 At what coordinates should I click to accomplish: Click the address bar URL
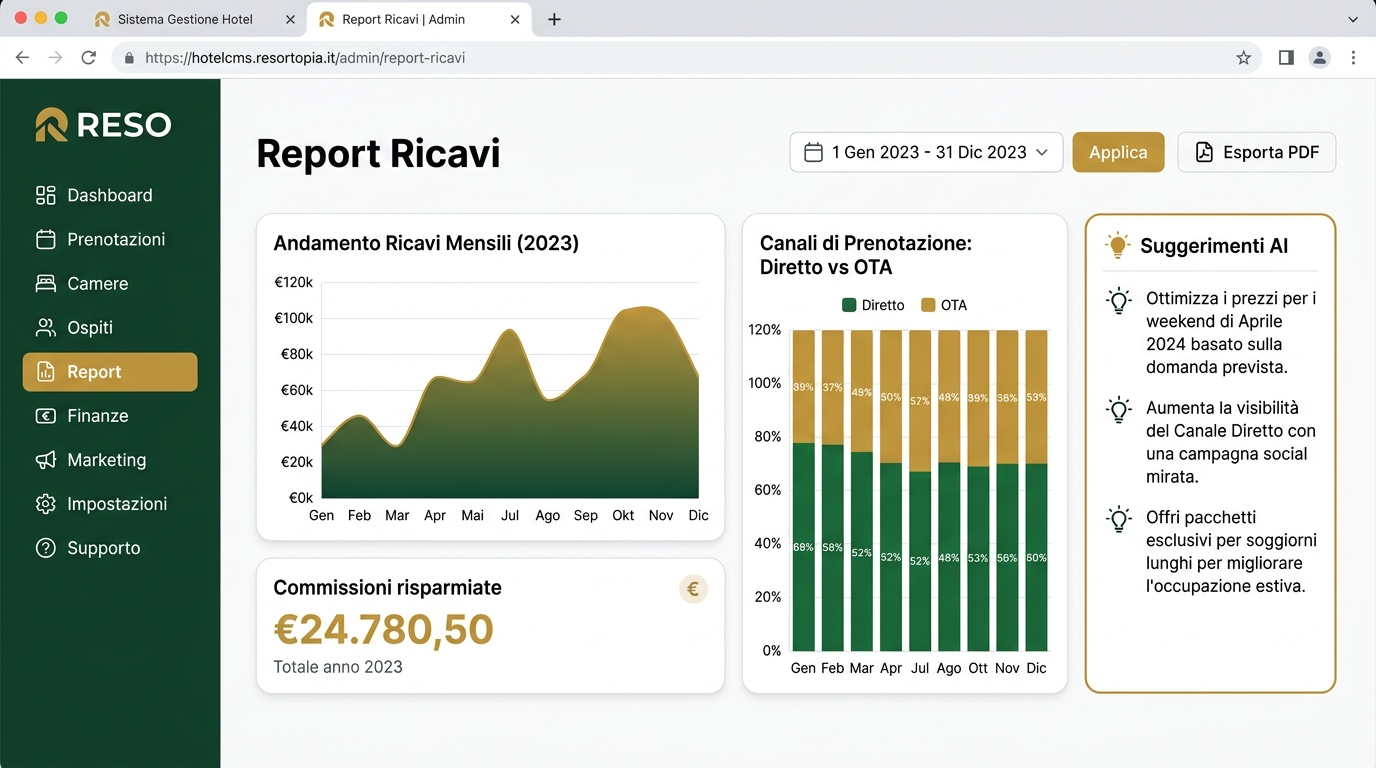[x=305, y=58]
